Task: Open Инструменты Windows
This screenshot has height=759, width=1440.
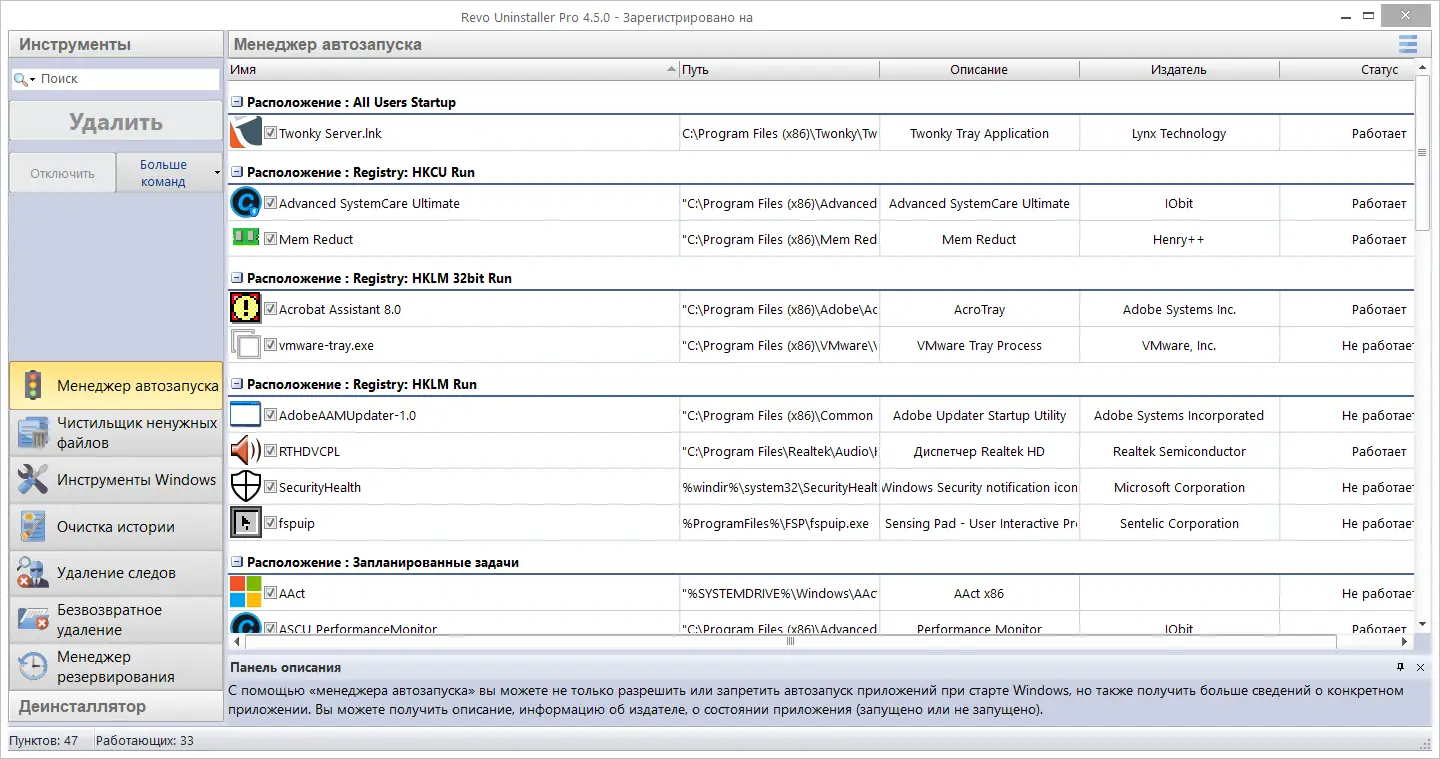Action: [116, 480]
